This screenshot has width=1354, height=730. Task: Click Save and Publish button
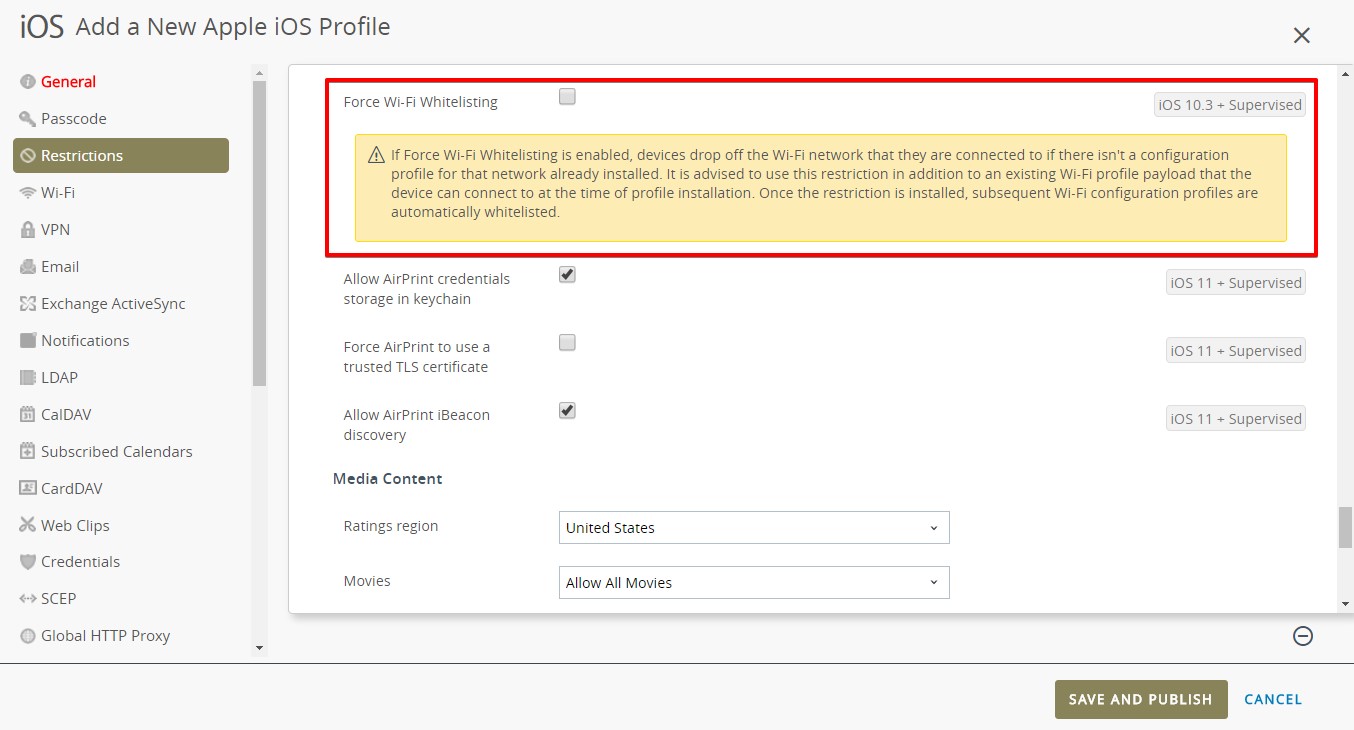pos(1140,700)
